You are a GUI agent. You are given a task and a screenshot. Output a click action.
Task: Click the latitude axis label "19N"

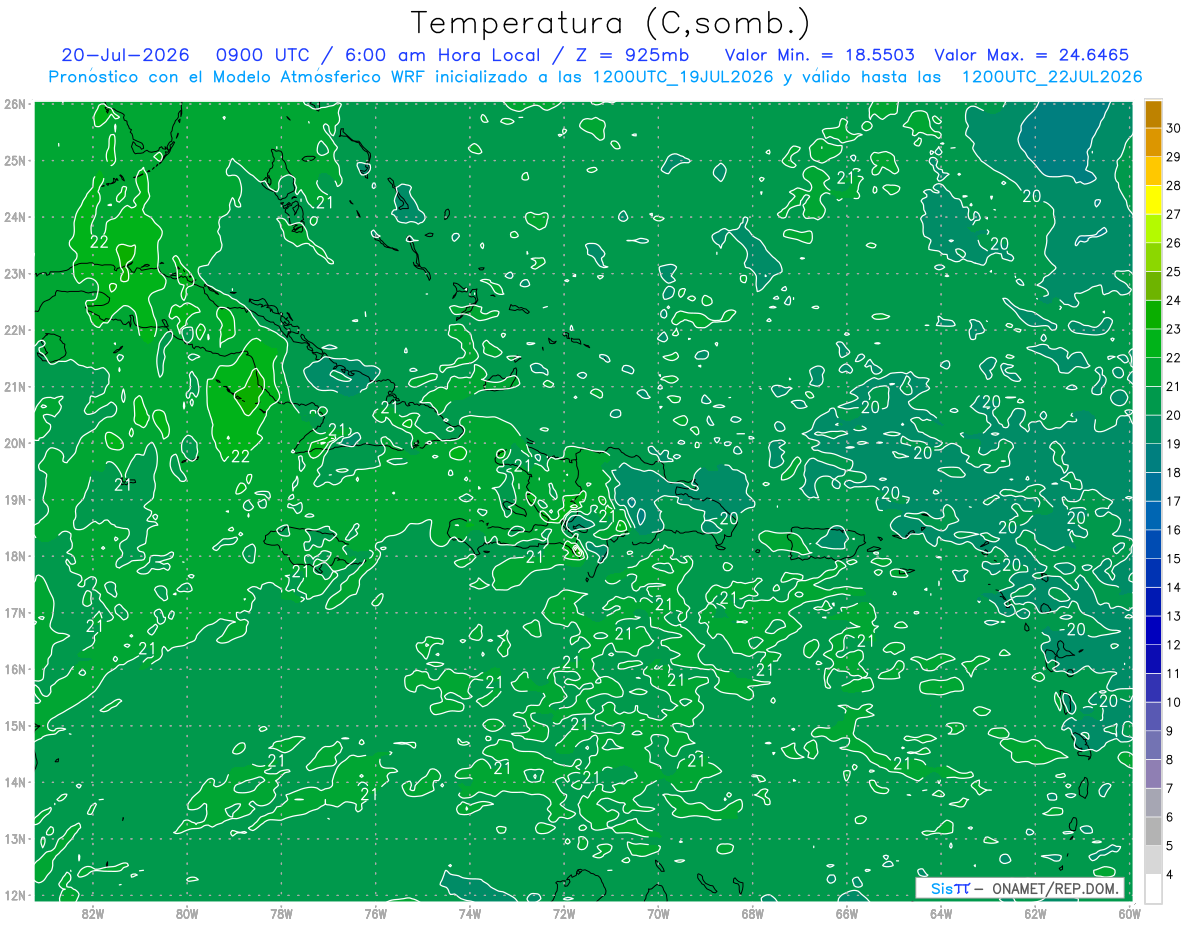coord(15,499)
